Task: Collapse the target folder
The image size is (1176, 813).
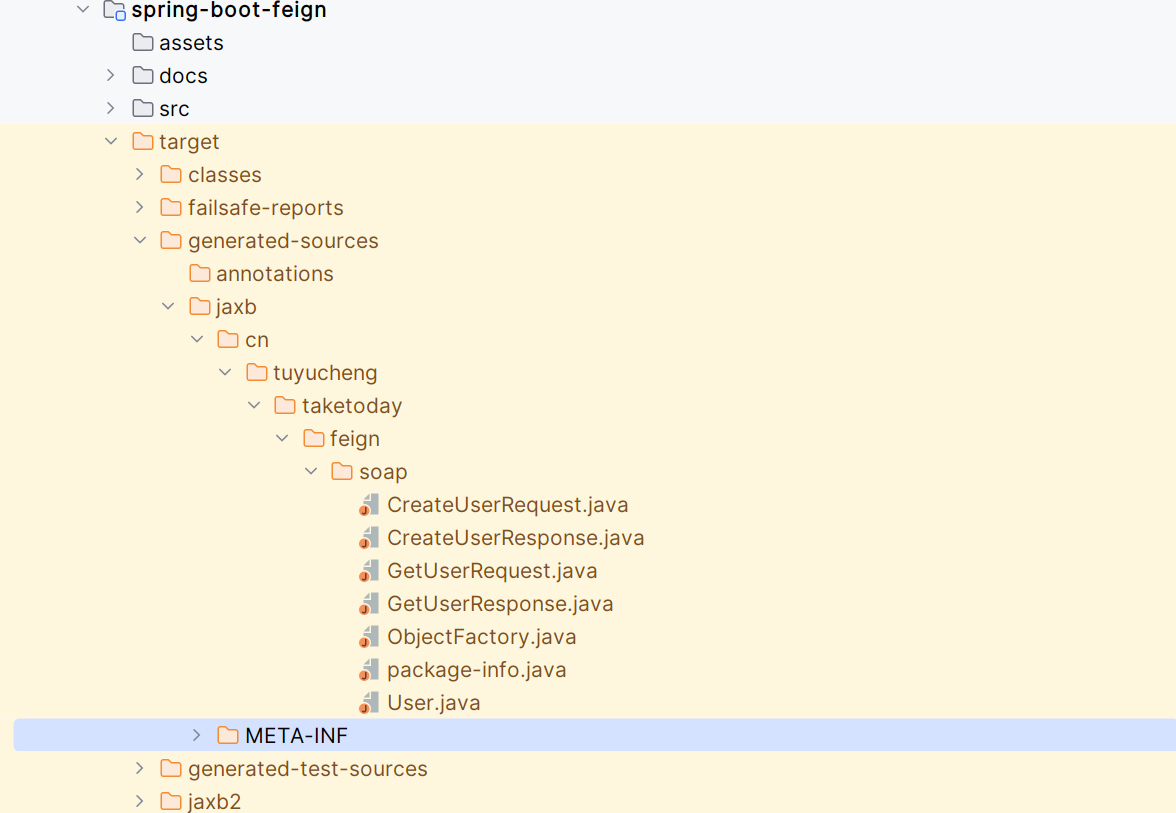Action: pyautogui.click(x=111, y=142)
